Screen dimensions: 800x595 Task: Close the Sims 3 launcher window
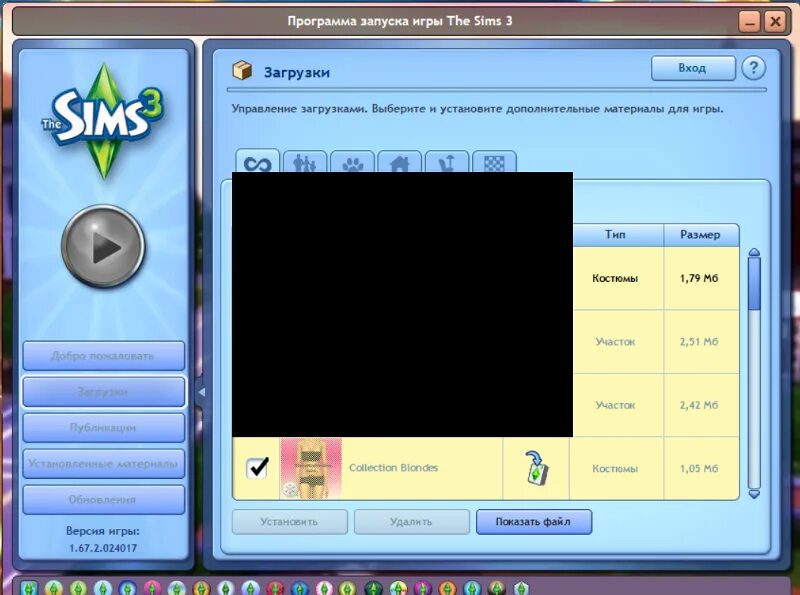click(775, 22)
